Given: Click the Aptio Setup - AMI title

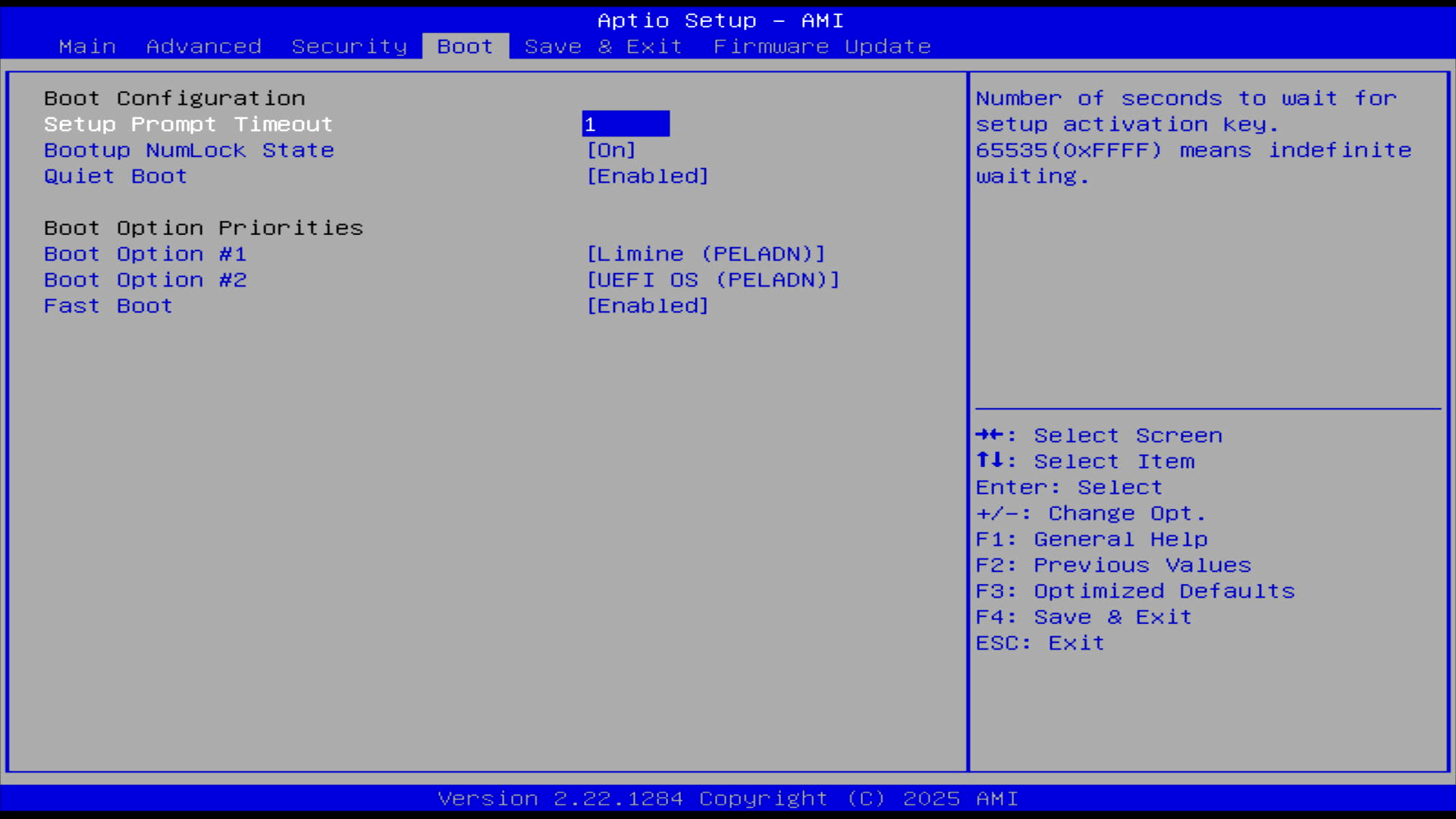Looking at the screenshot, I should click(720, 20).
